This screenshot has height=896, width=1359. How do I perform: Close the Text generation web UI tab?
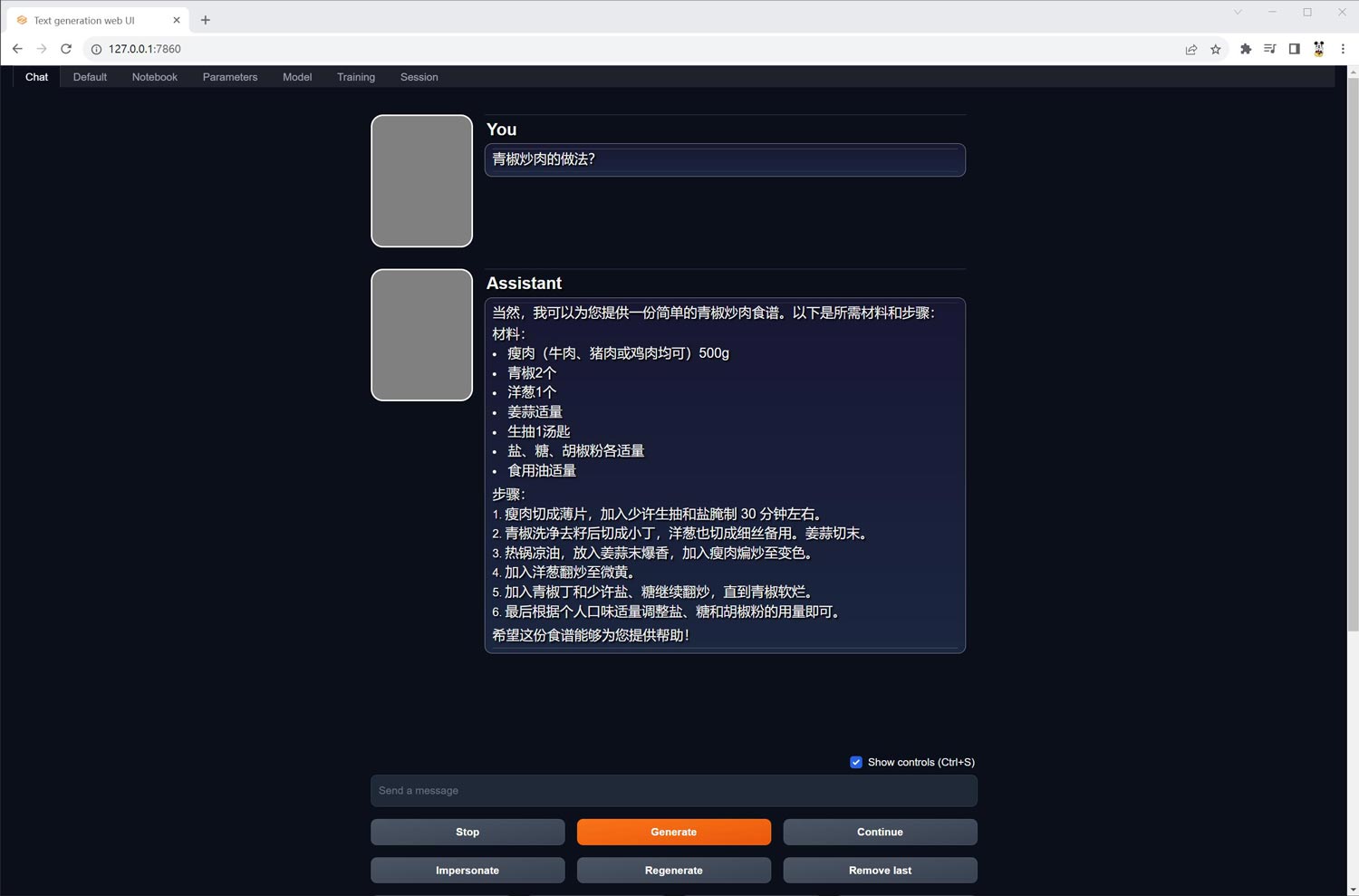pyautogui.click(x=177, y=20)
